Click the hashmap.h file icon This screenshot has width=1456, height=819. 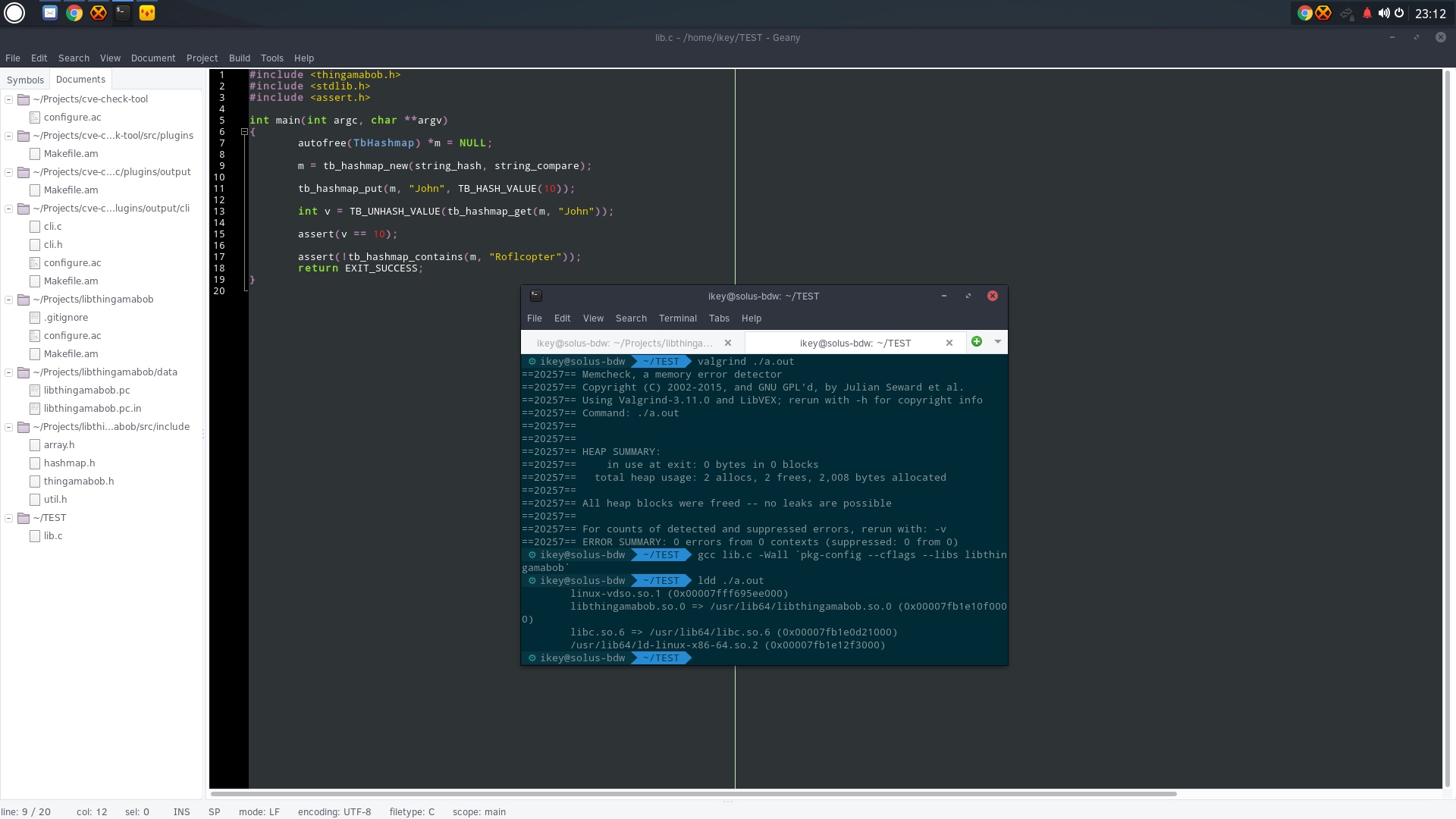tap(35, 463)
